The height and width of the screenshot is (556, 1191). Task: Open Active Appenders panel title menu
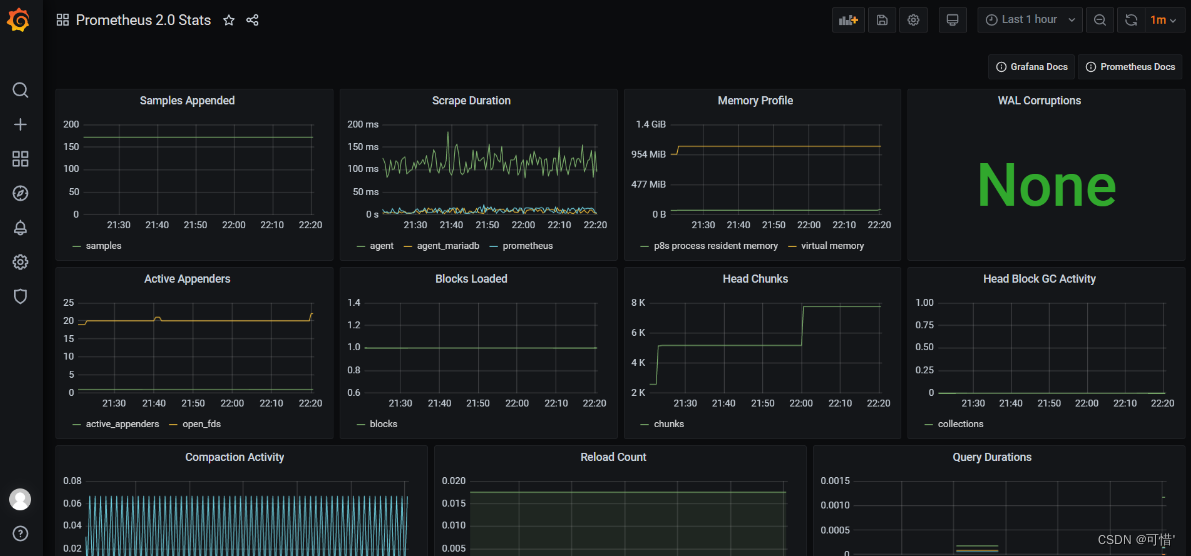(187, 279)
